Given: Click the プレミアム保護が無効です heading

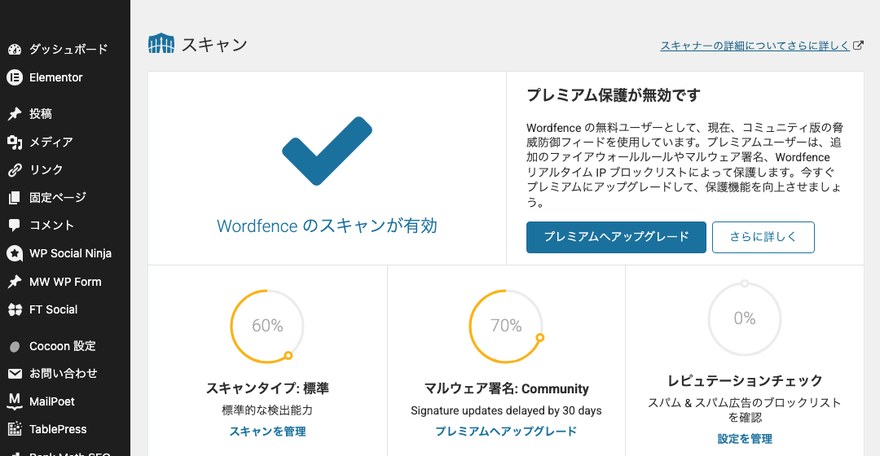Looking at the screenshot, I should (x=613, y=95).
